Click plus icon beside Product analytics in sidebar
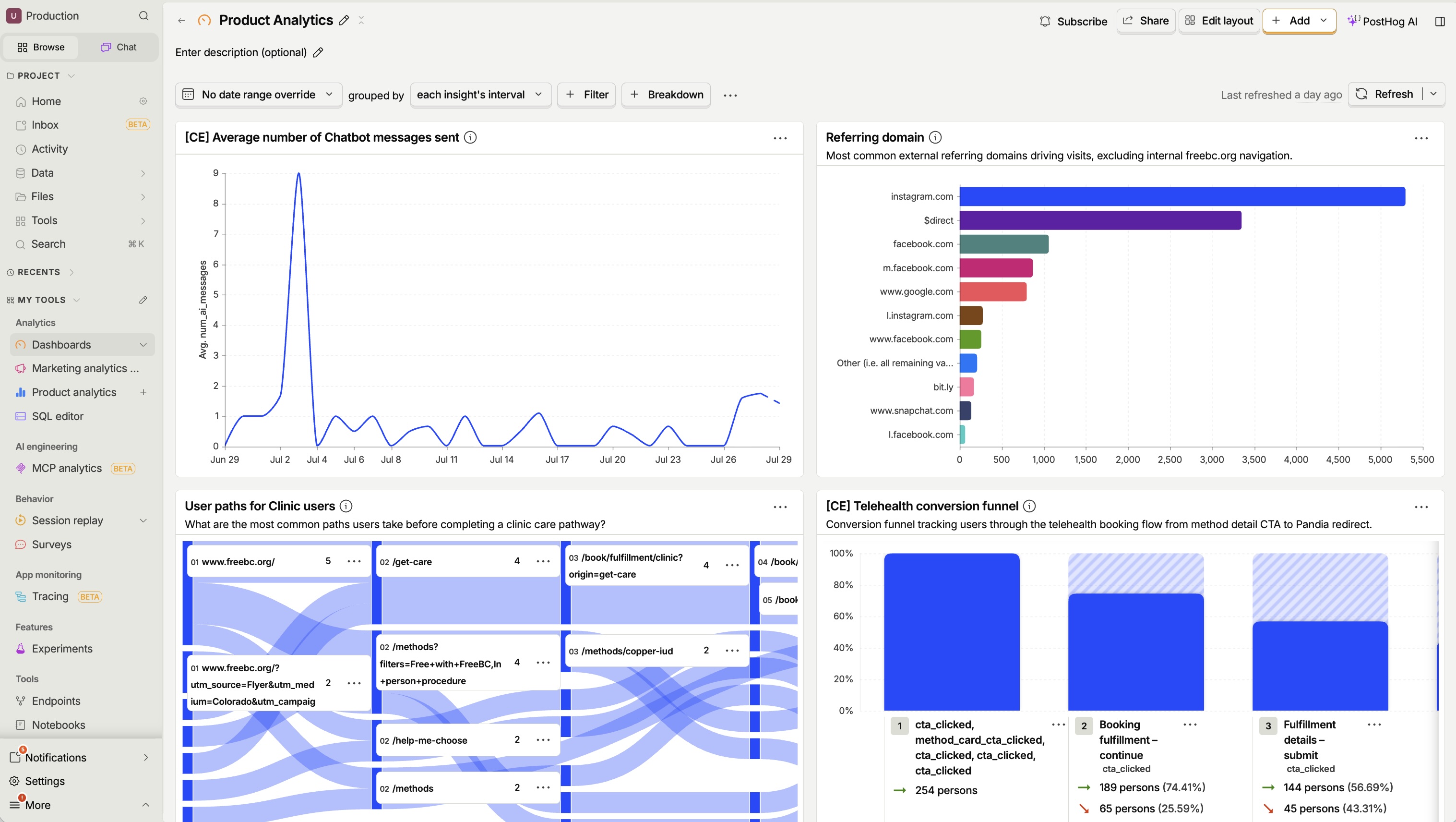 coord(143,392)
